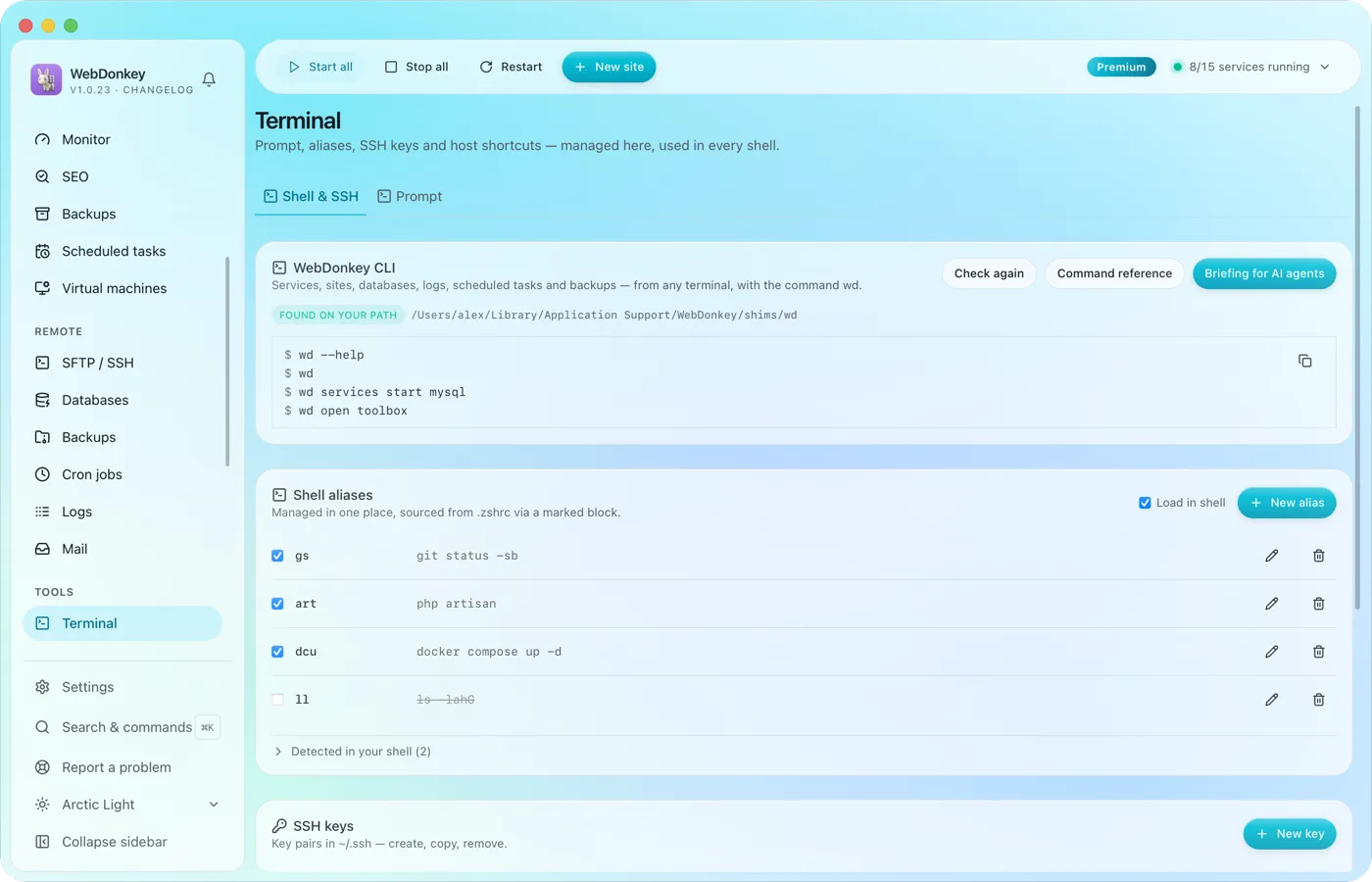Delete the dcu alias
The height and width of the screenshot is (882, 1372).
(1318, 652)
